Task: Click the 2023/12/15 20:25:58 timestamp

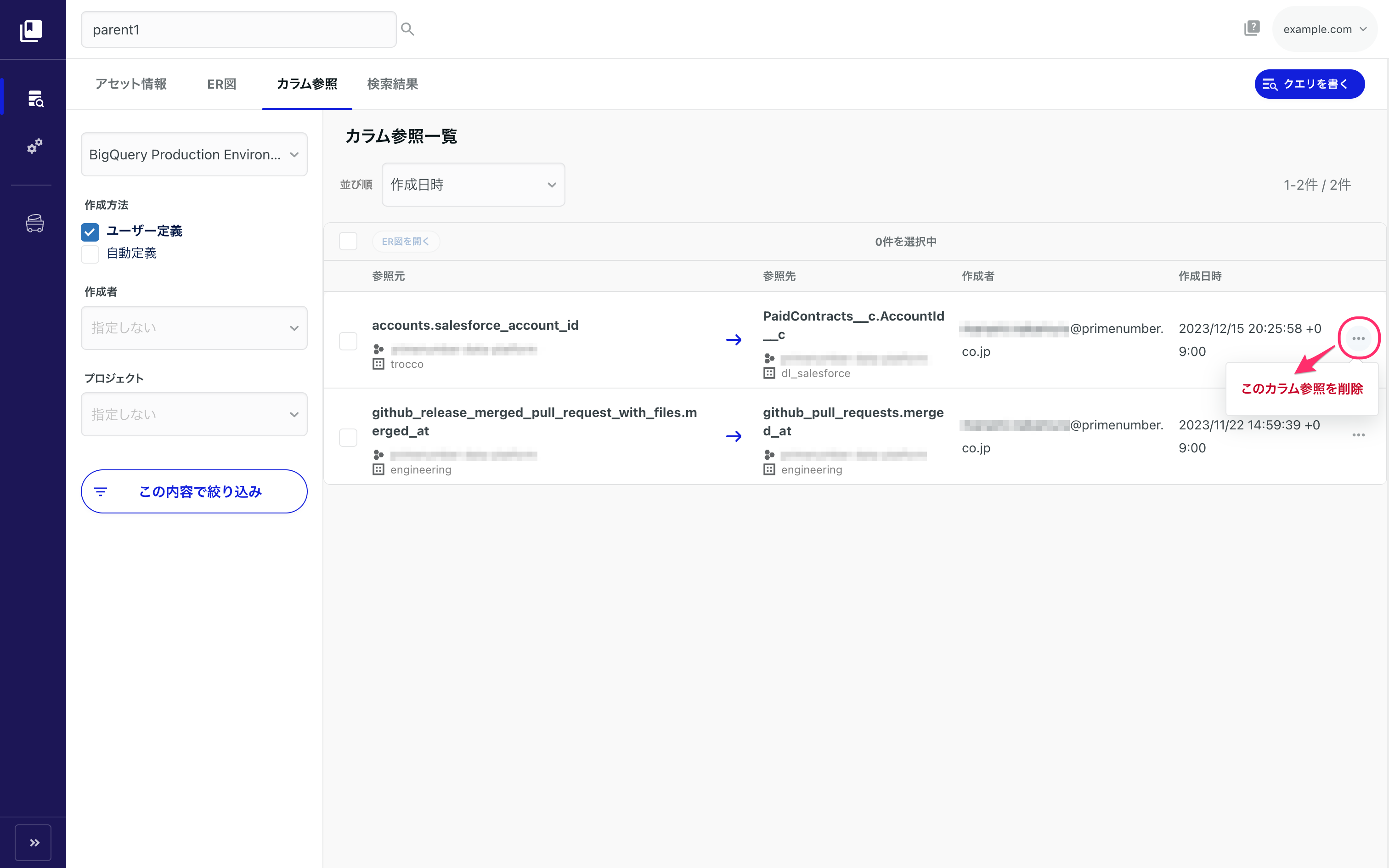Action: point(1249,340)
